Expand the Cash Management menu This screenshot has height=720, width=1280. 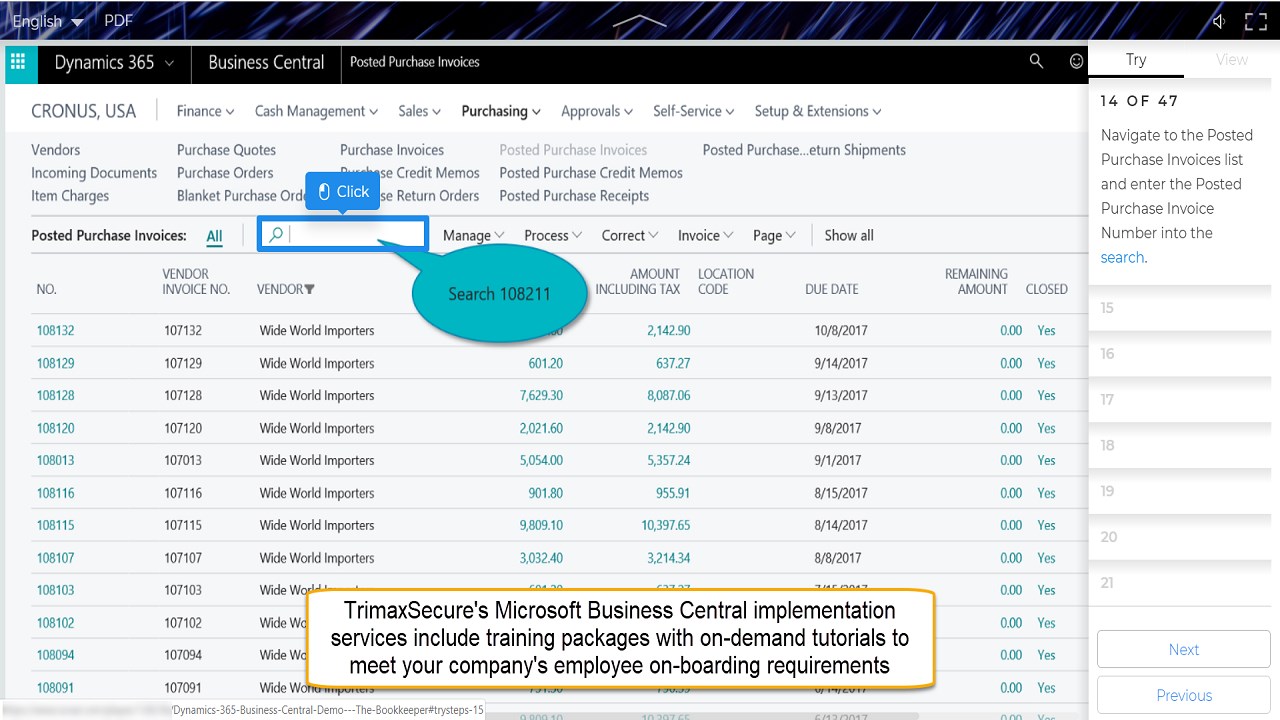point(316,111)
